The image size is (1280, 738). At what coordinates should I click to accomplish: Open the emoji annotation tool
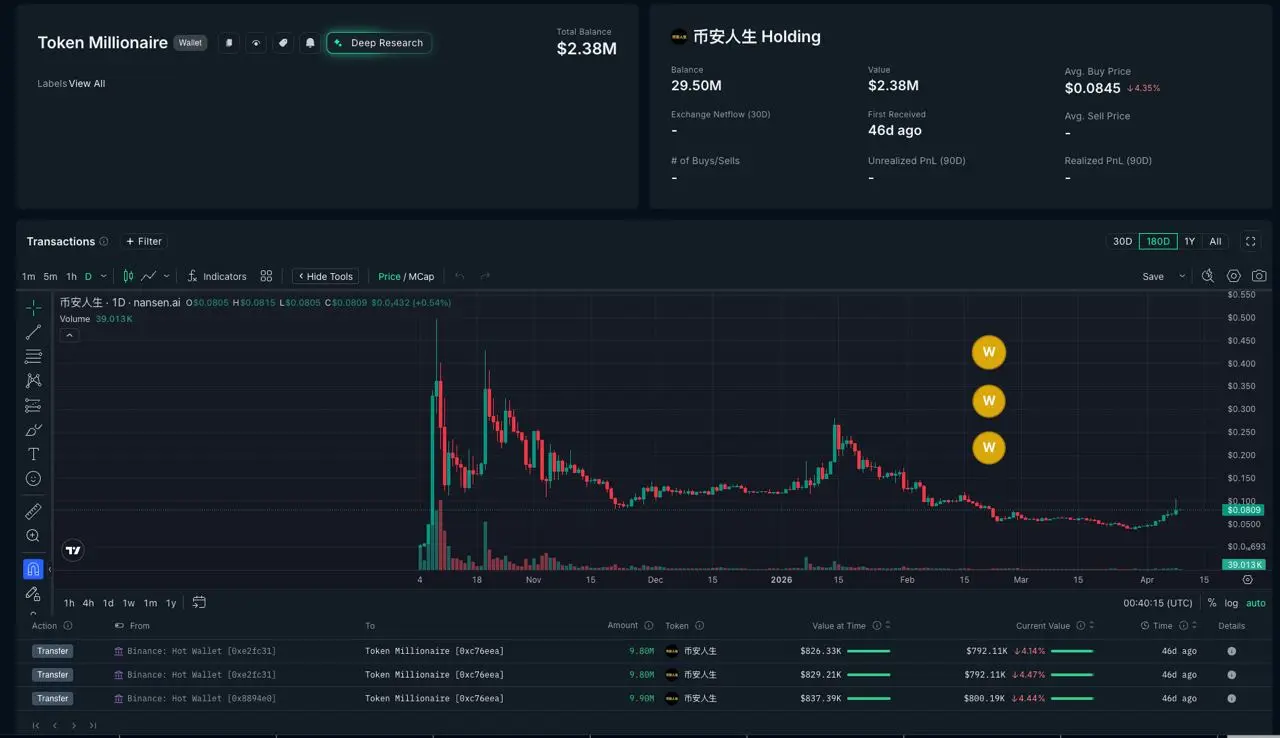point(33,478)
